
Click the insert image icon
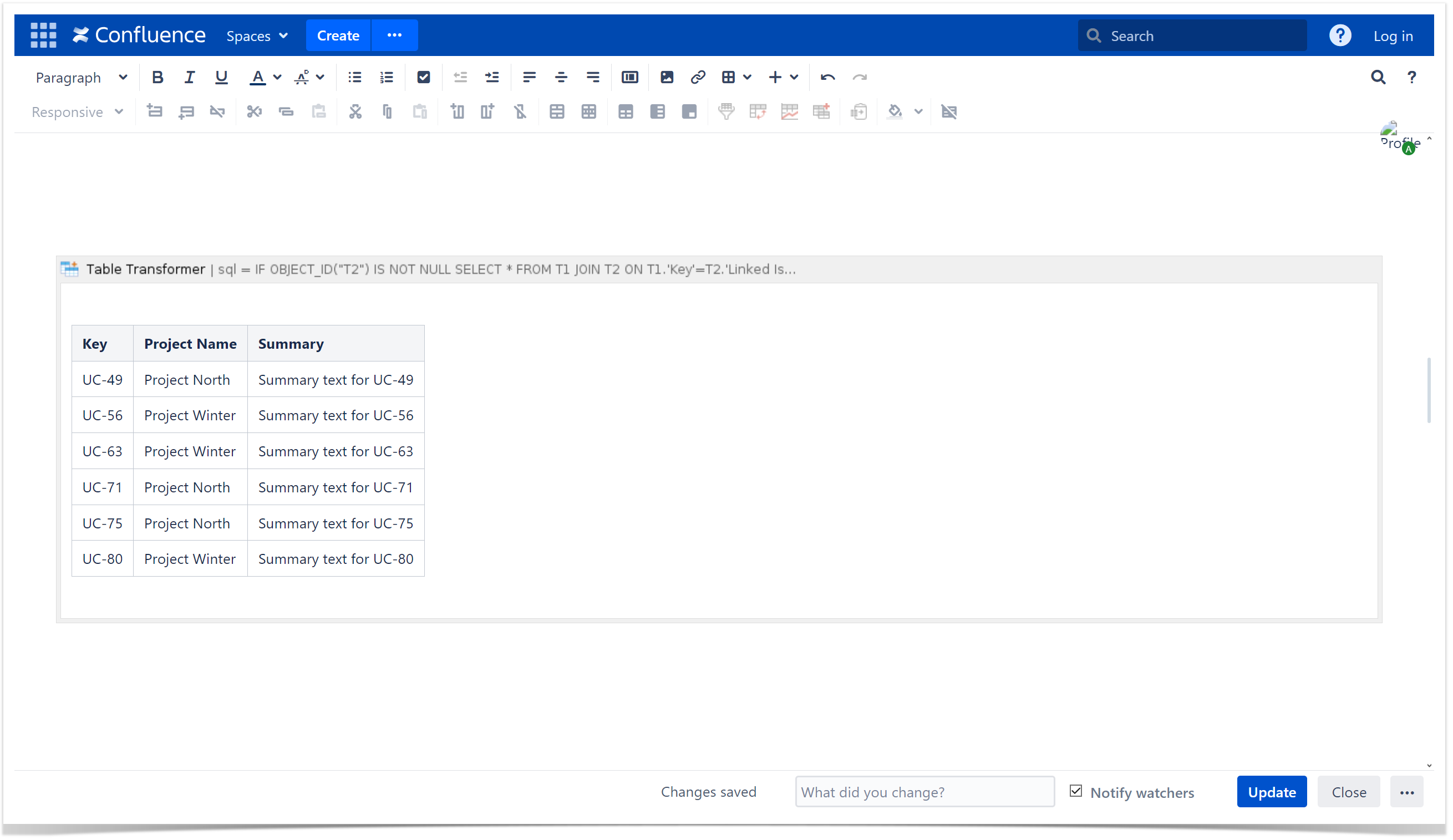click(x=667, y=77)
